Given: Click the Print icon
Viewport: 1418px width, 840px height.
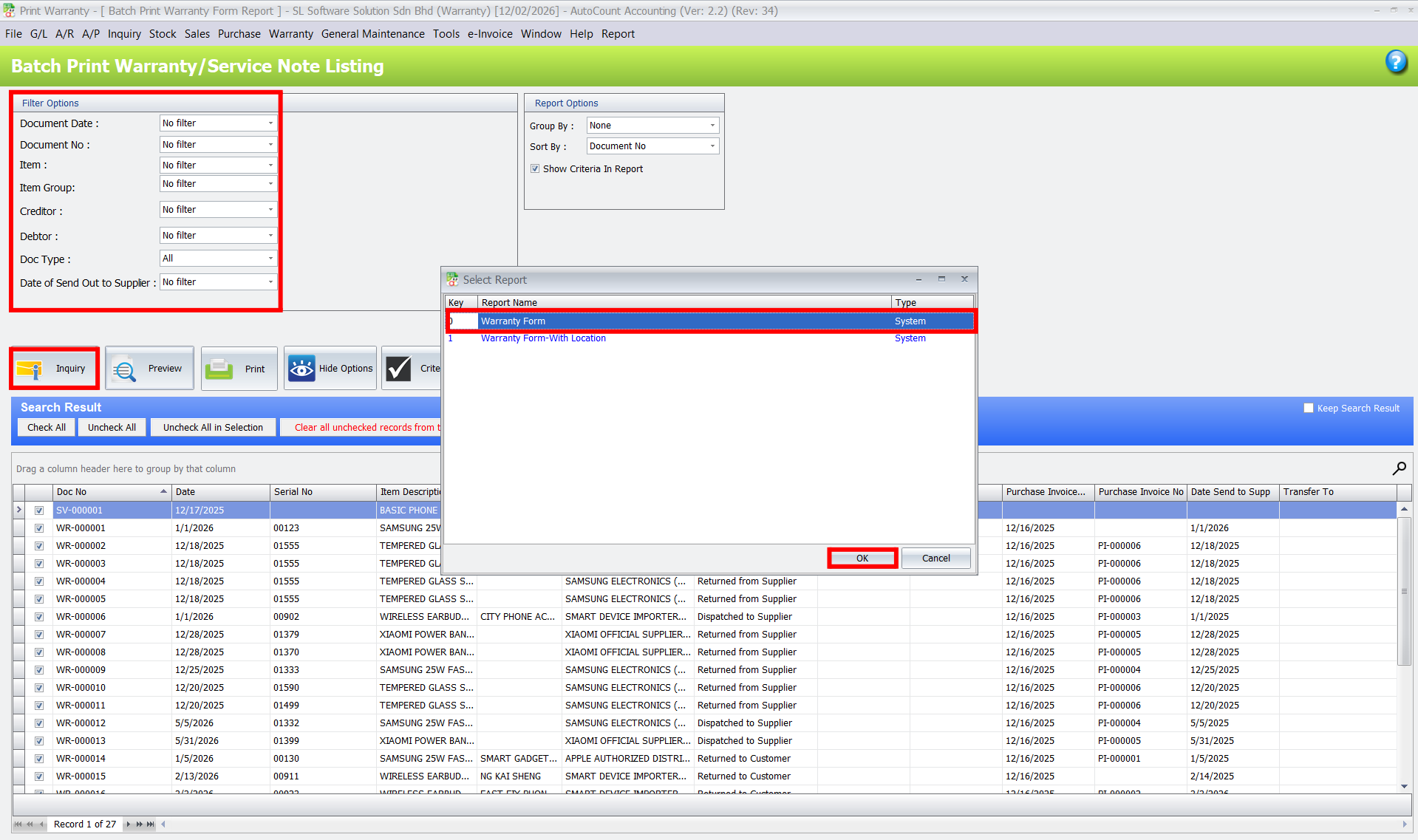Looking at the screenshot, I should (x=239, y=368).
